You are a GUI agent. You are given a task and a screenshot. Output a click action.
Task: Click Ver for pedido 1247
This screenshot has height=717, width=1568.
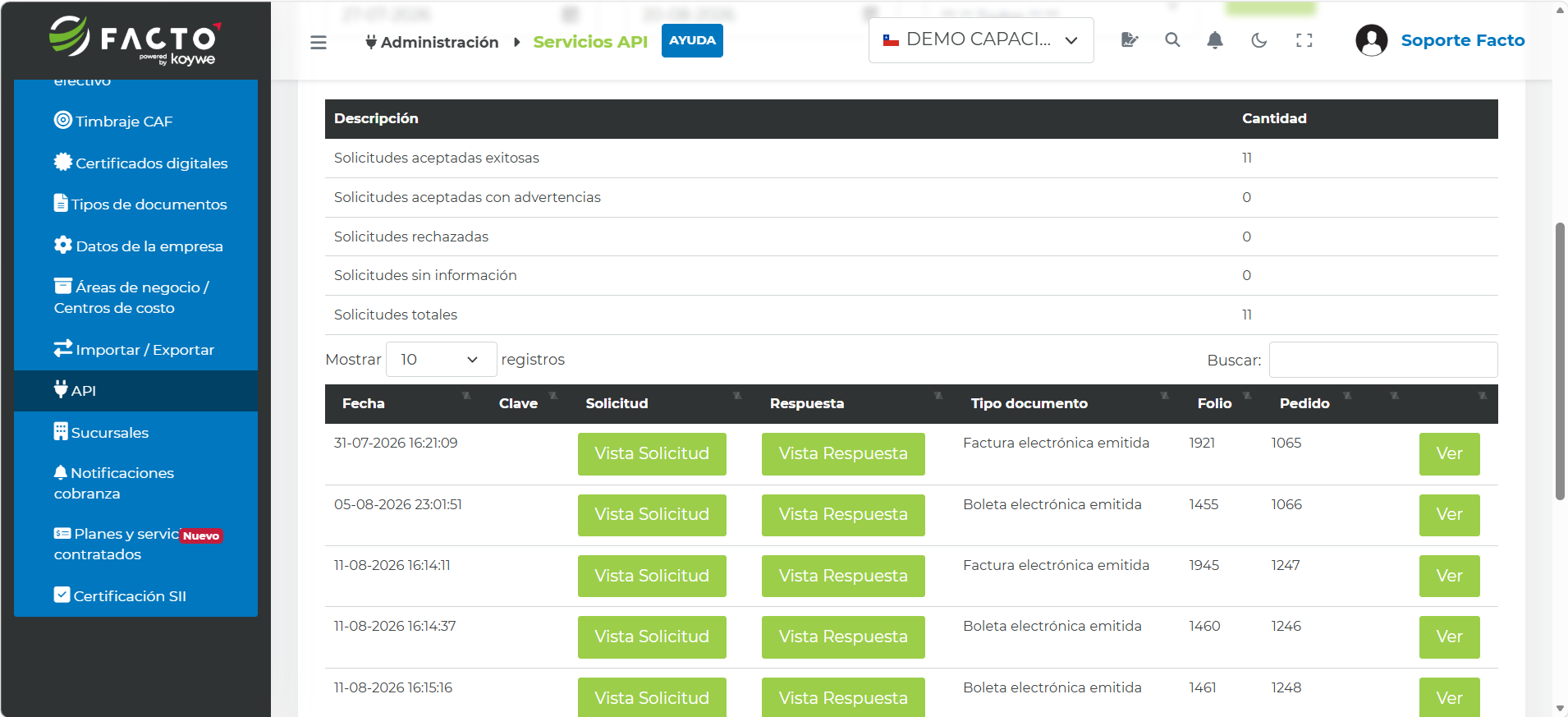click(1449, 577)
